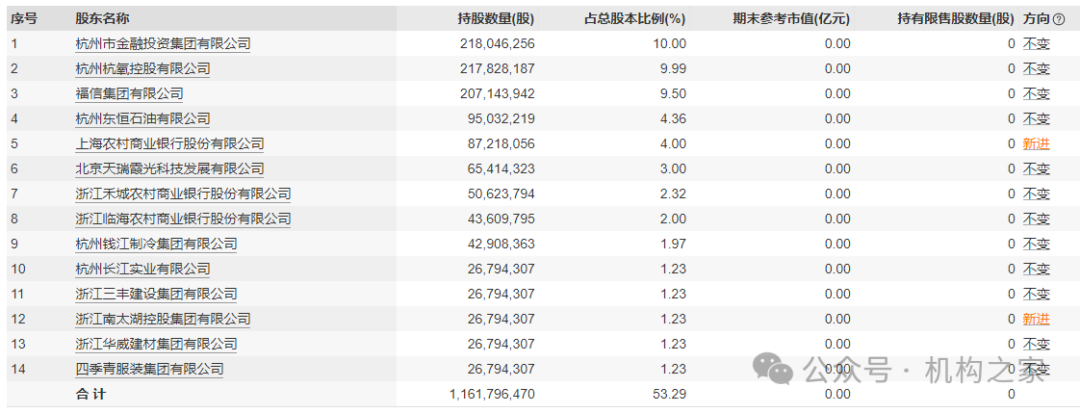Click 浙江临海农村商业银行股份有限公司 name

tap(183, 219)
